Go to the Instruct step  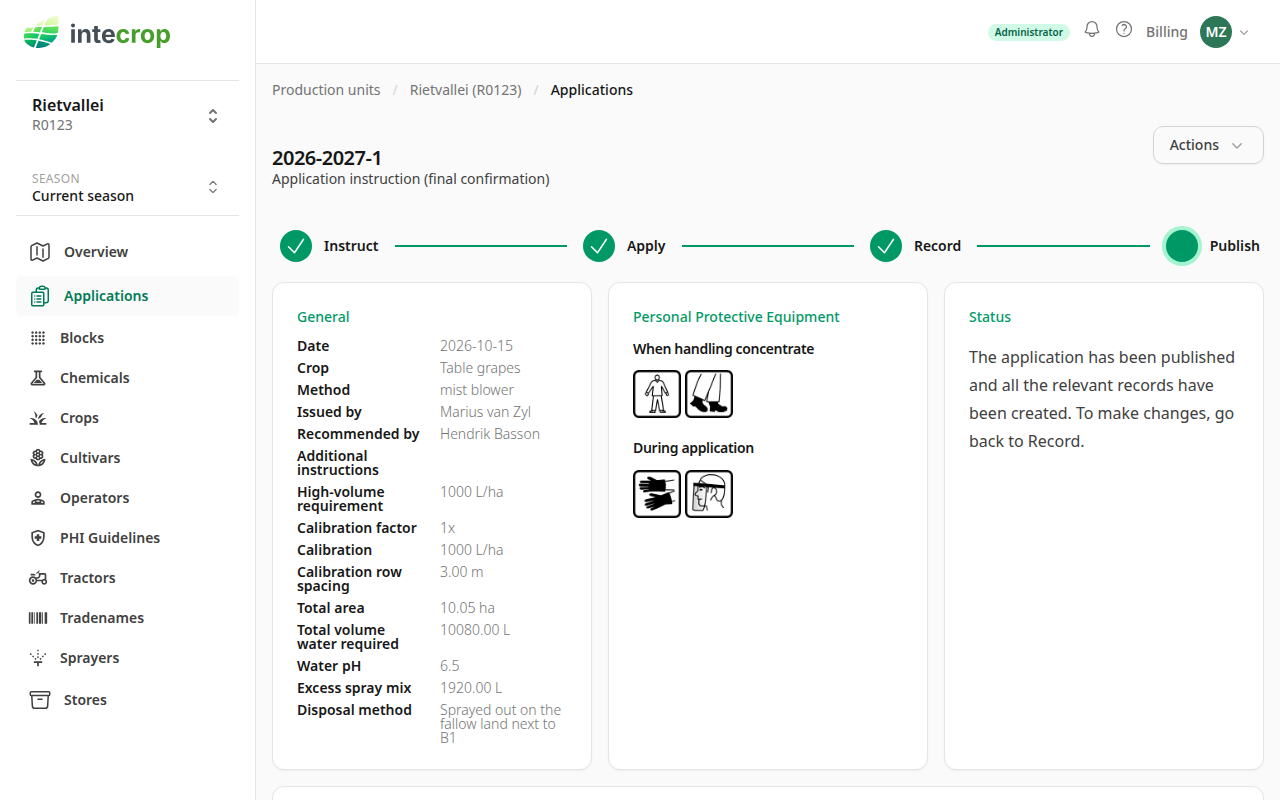[329, 246]
